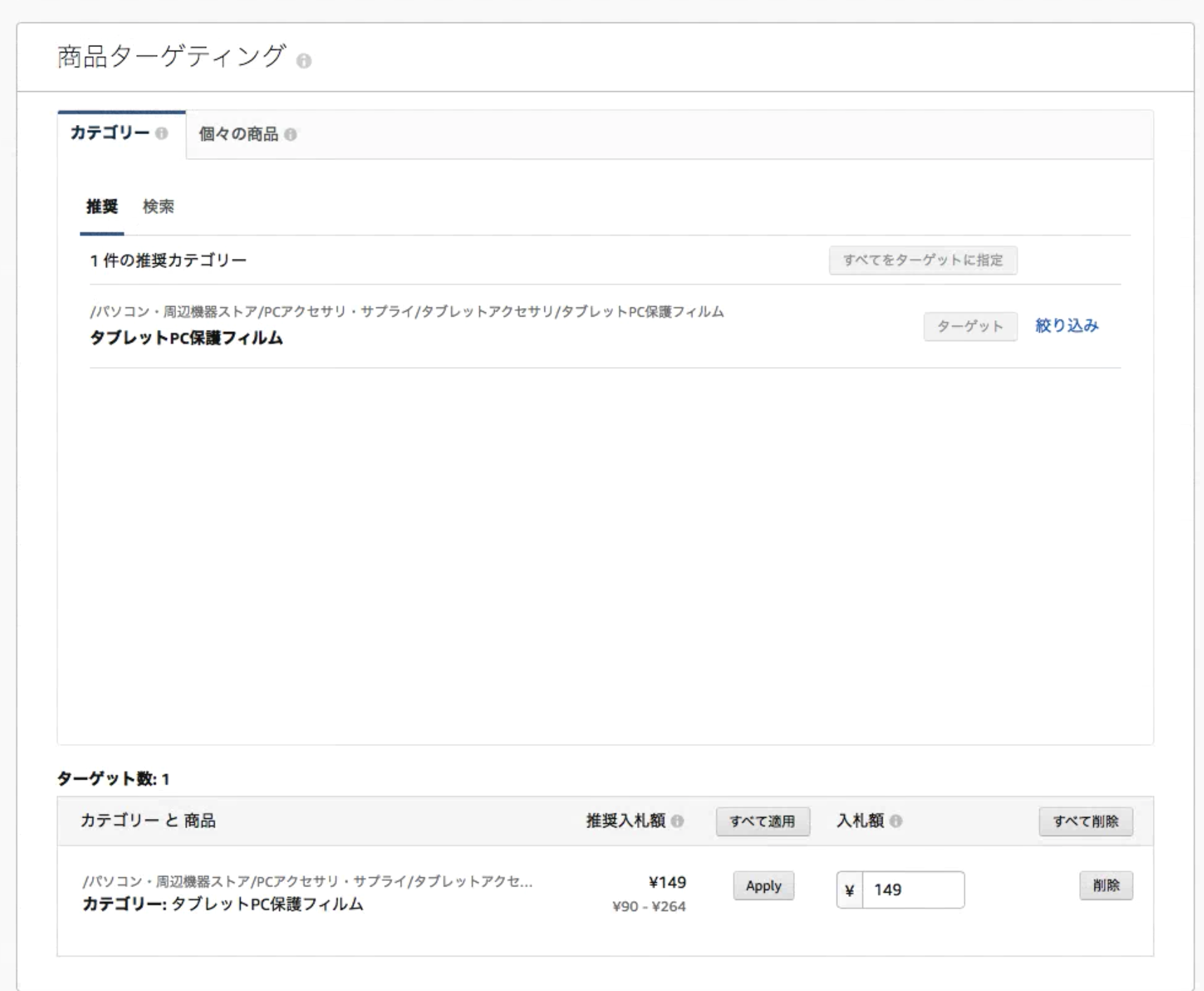The width and height of the screenshot is (1204, 991).
Task: Open the 個々の商品 tab
Action: [248, 134]
